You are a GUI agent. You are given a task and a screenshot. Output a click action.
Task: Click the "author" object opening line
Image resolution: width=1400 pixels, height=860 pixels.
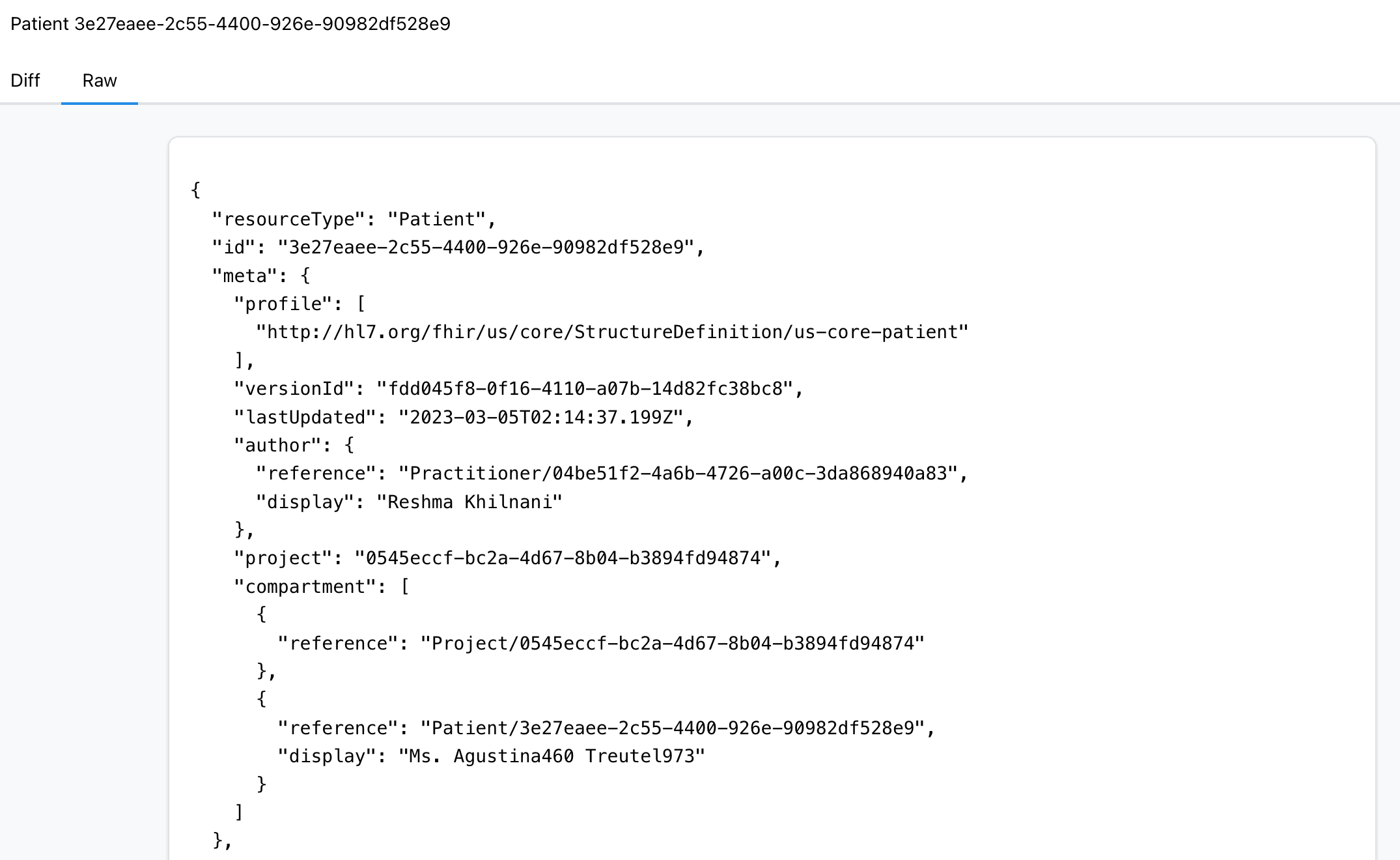click(x=294, y=446)
